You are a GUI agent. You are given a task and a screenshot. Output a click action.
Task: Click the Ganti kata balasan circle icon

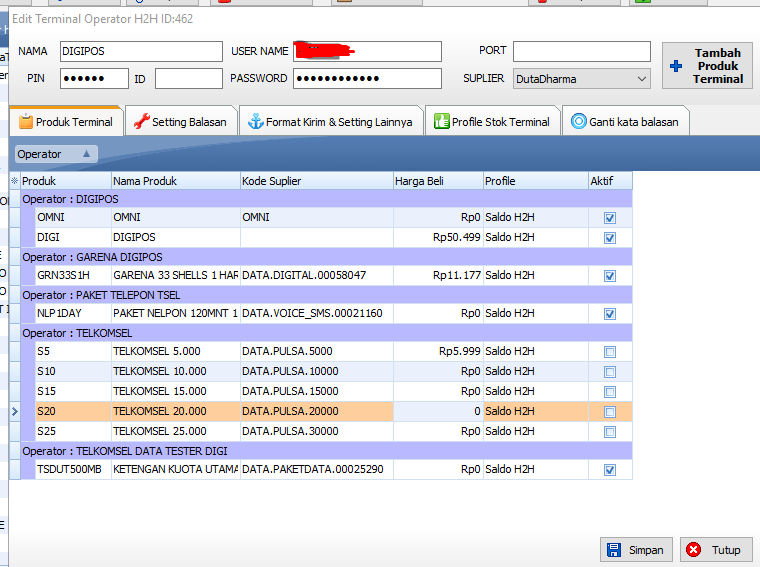coord(578,121)
